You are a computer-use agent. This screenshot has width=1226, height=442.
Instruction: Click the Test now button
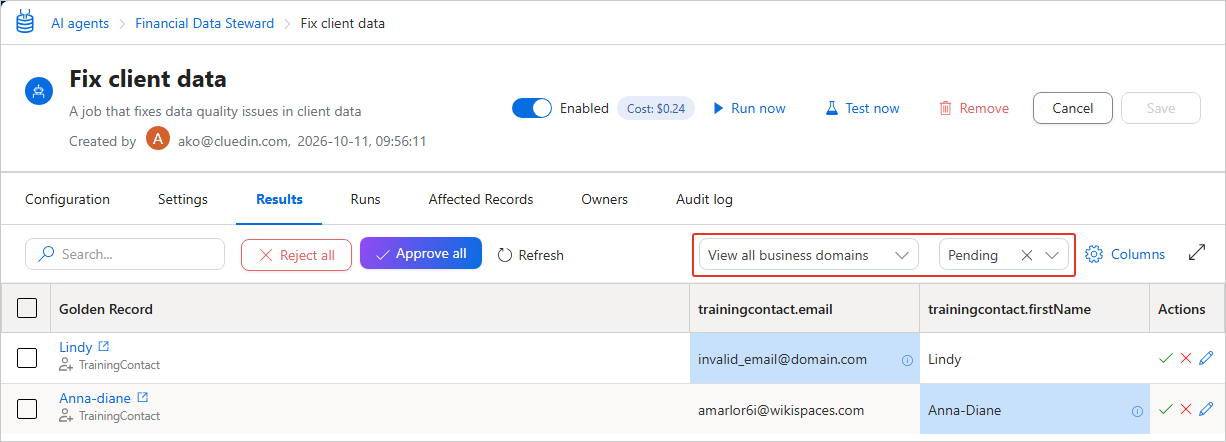tap(862, 108)
